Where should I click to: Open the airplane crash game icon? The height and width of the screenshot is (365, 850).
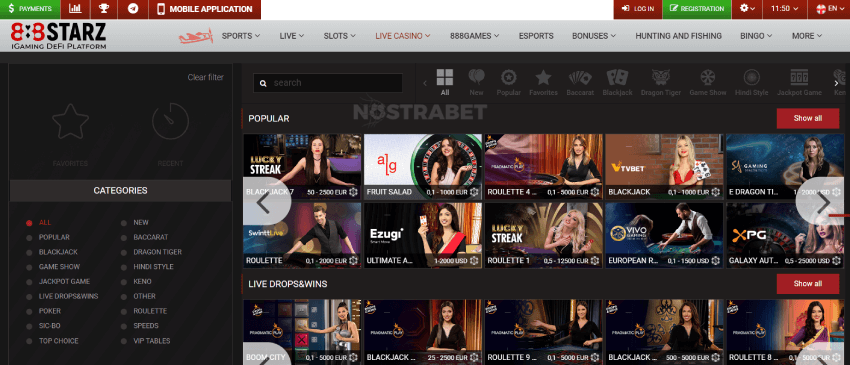point(196,36)
